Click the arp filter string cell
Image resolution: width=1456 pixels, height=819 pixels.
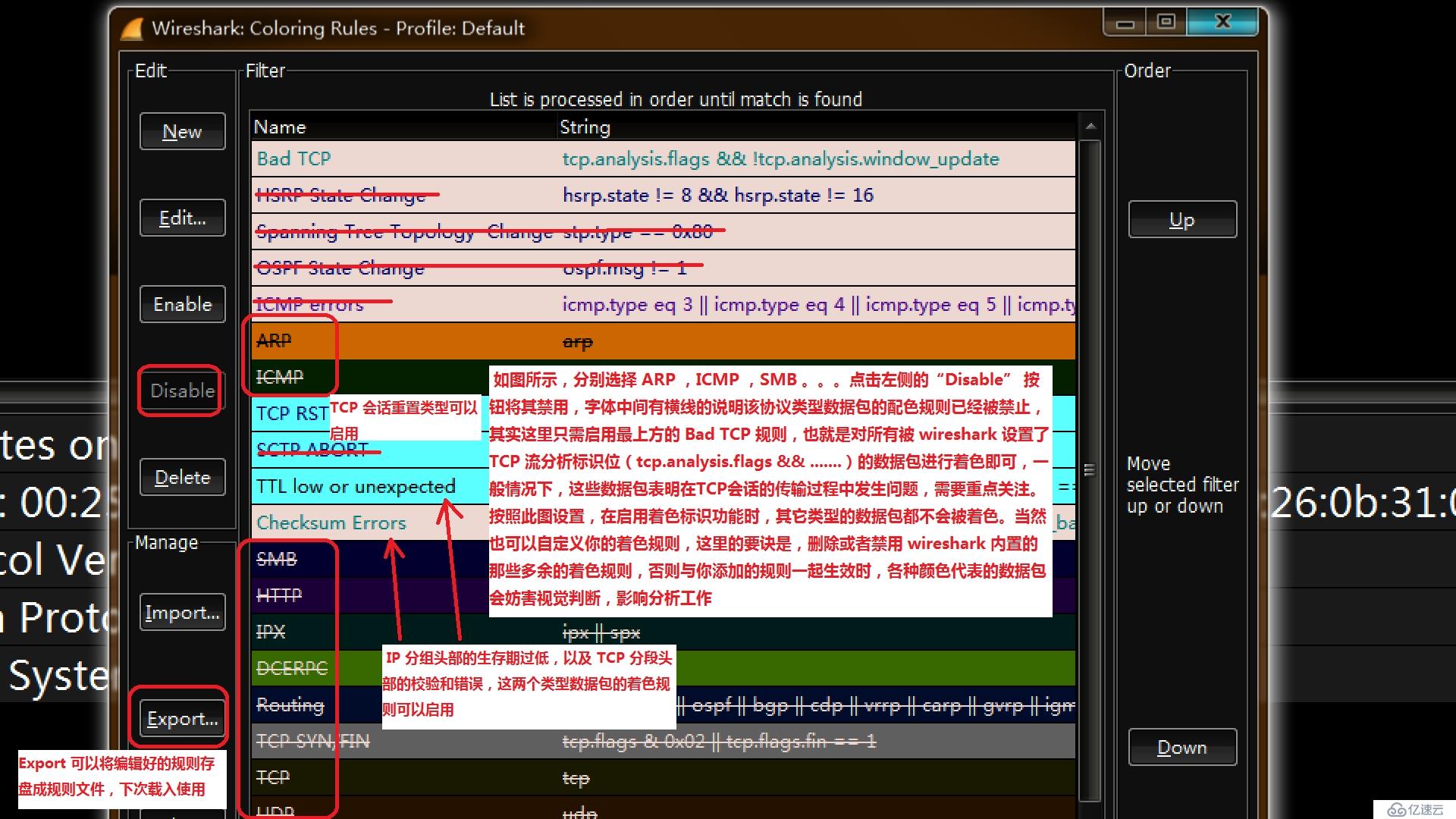point(577,342)
